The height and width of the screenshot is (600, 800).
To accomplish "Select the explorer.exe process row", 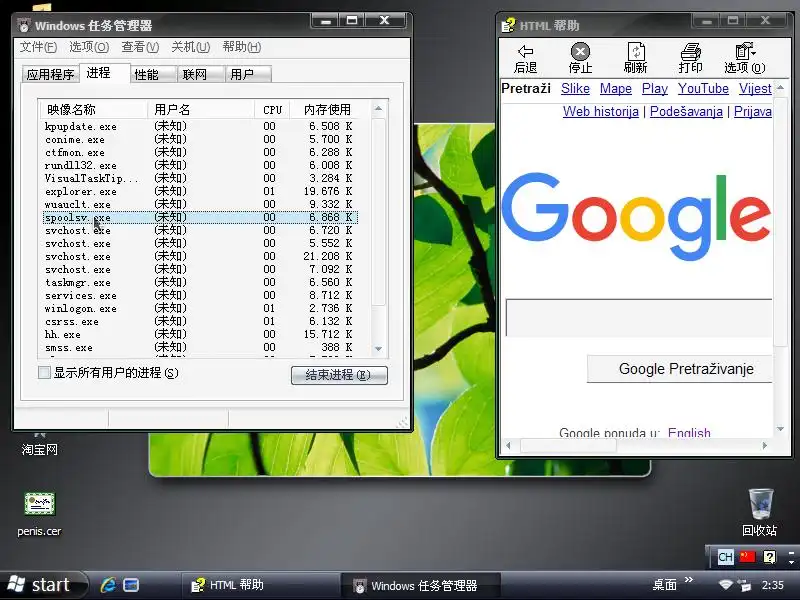I will click(201, 191).
